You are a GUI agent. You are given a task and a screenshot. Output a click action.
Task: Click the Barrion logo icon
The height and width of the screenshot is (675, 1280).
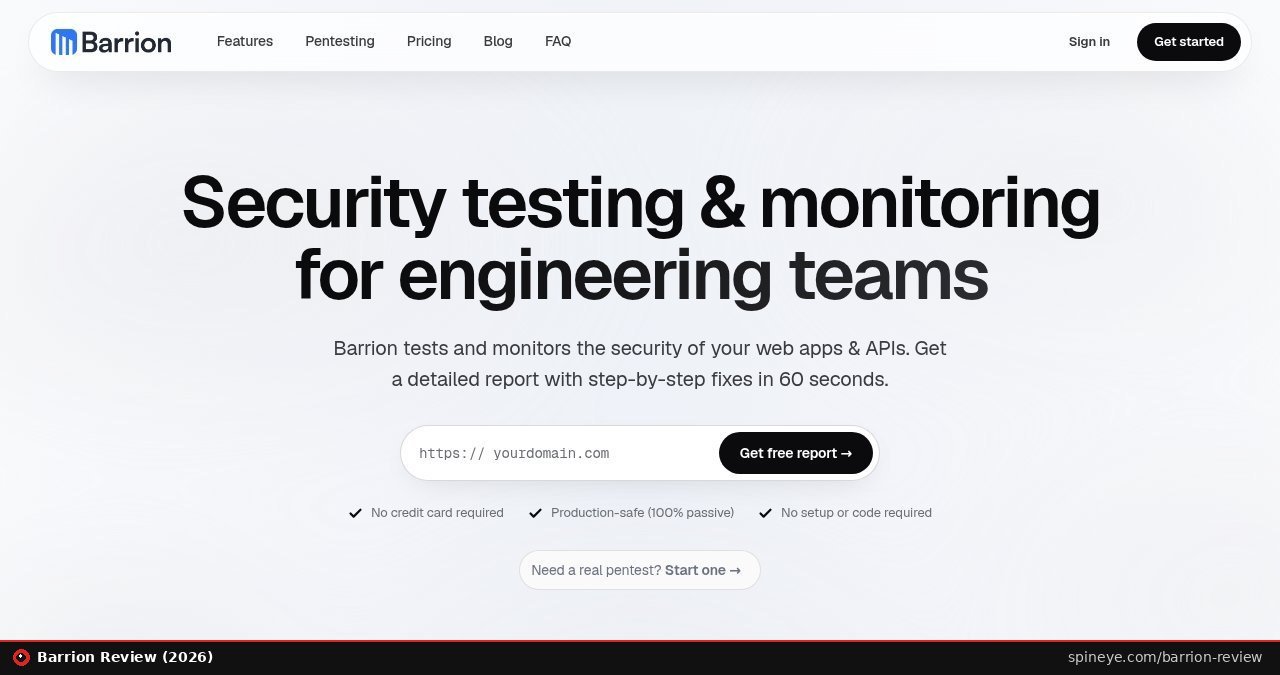[x=64, y=42]
